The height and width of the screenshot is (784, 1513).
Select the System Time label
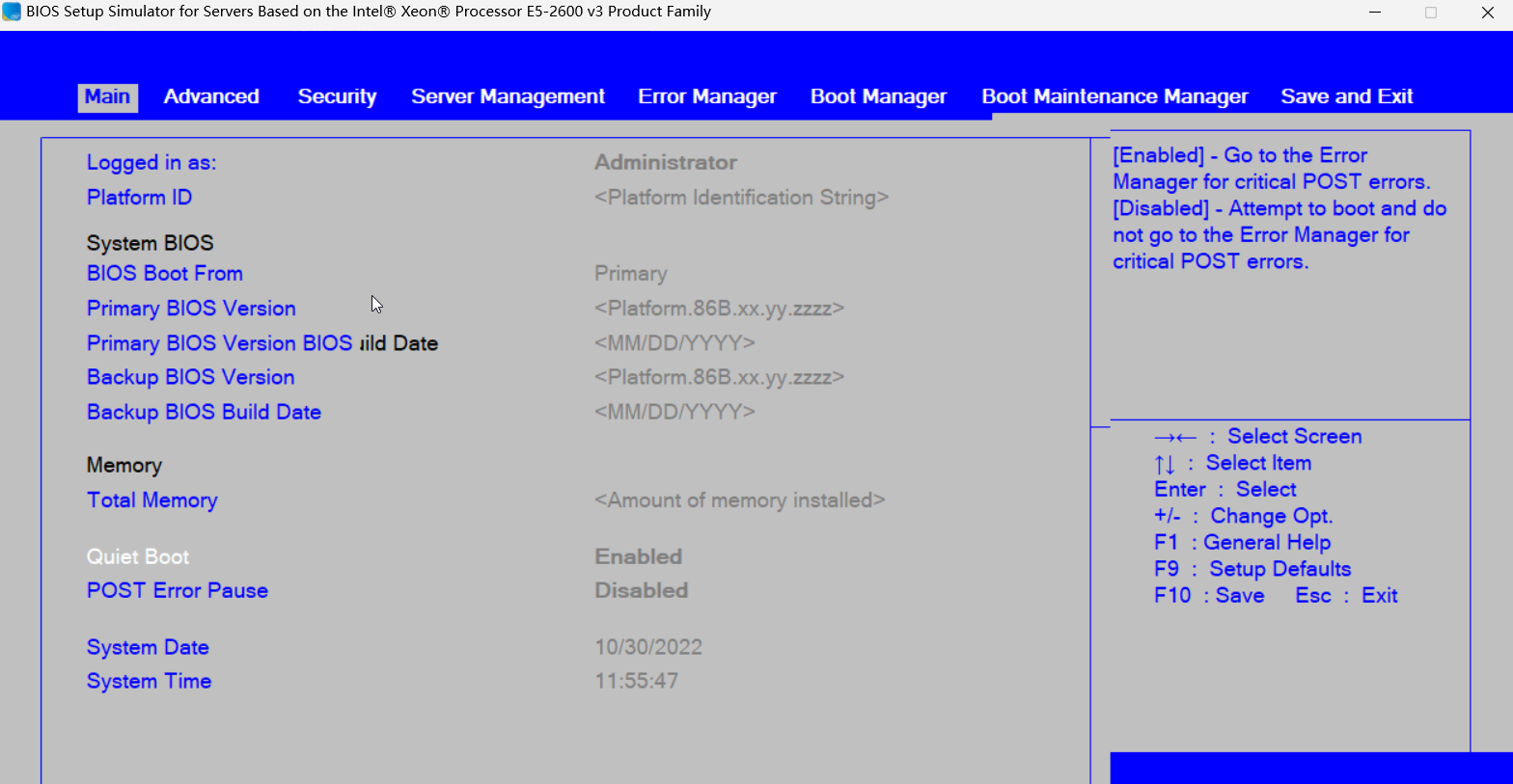[x=149, y=681]
